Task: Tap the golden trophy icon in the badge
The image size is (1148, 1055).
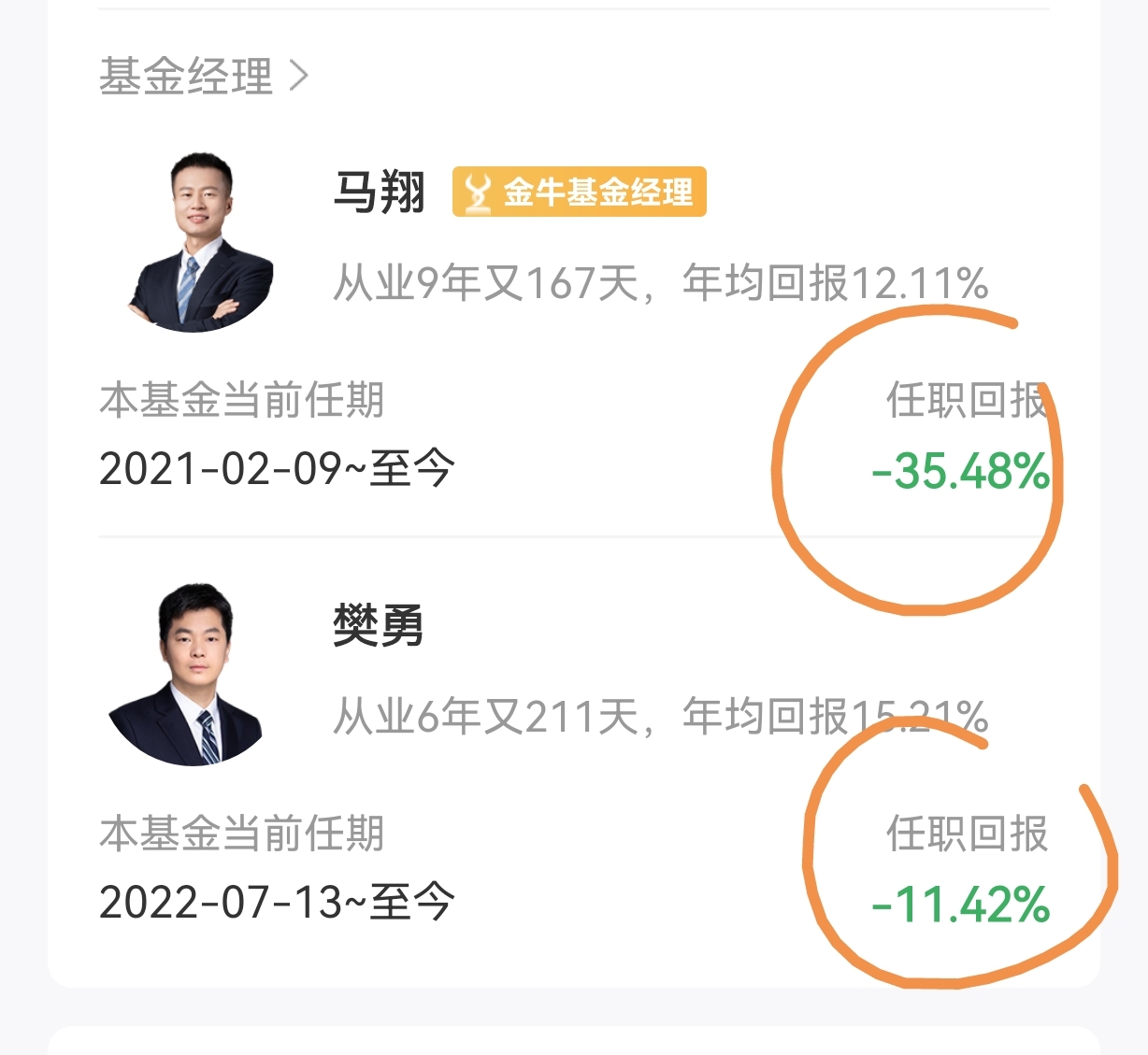Action: coord(478,192)
